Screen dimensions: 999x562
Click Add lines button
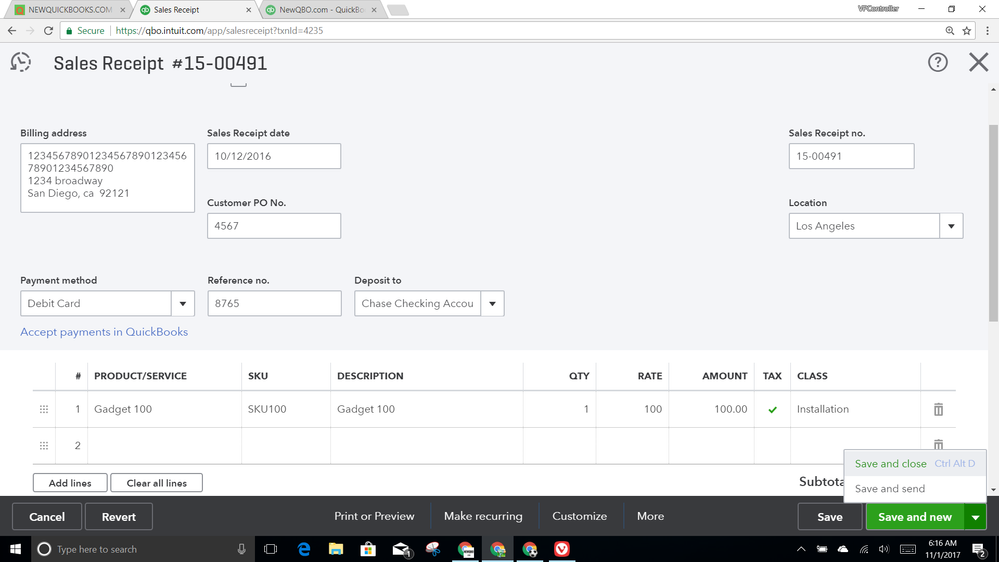tap(70, 483)
